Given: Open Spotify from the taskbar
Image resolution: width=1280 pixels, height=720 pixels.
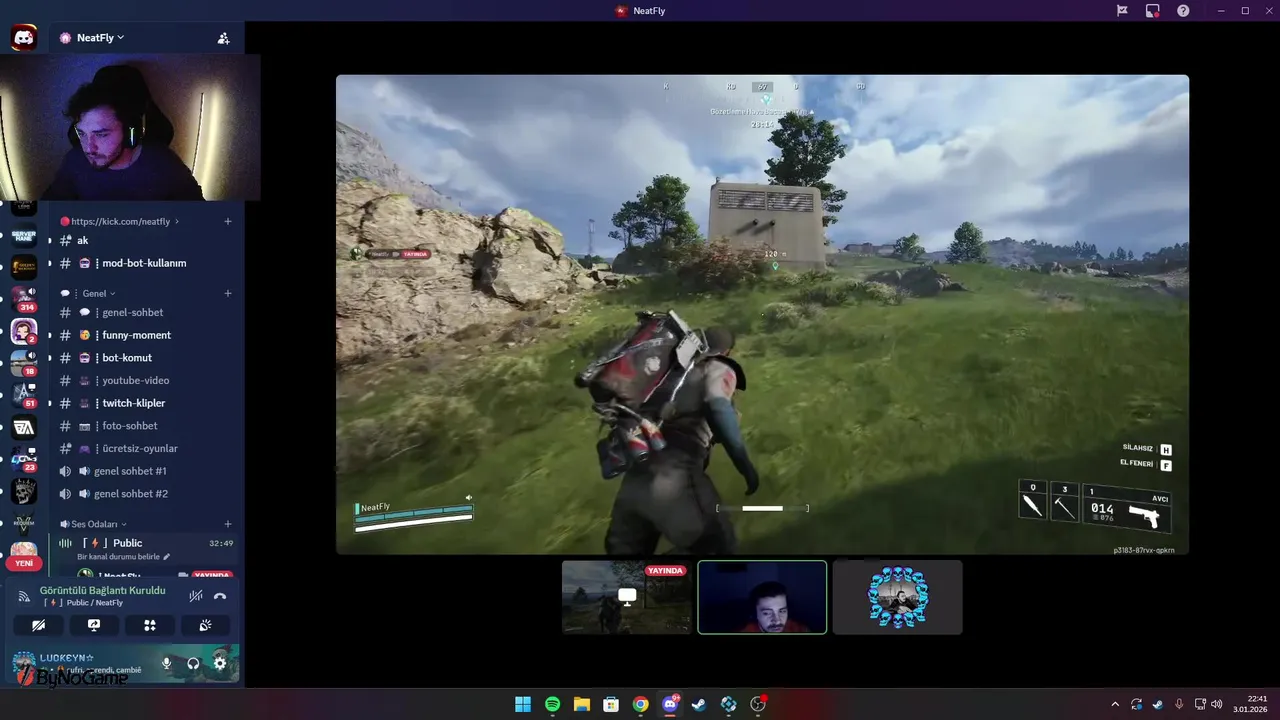Looking at the screenshot, I should (552, 704).
